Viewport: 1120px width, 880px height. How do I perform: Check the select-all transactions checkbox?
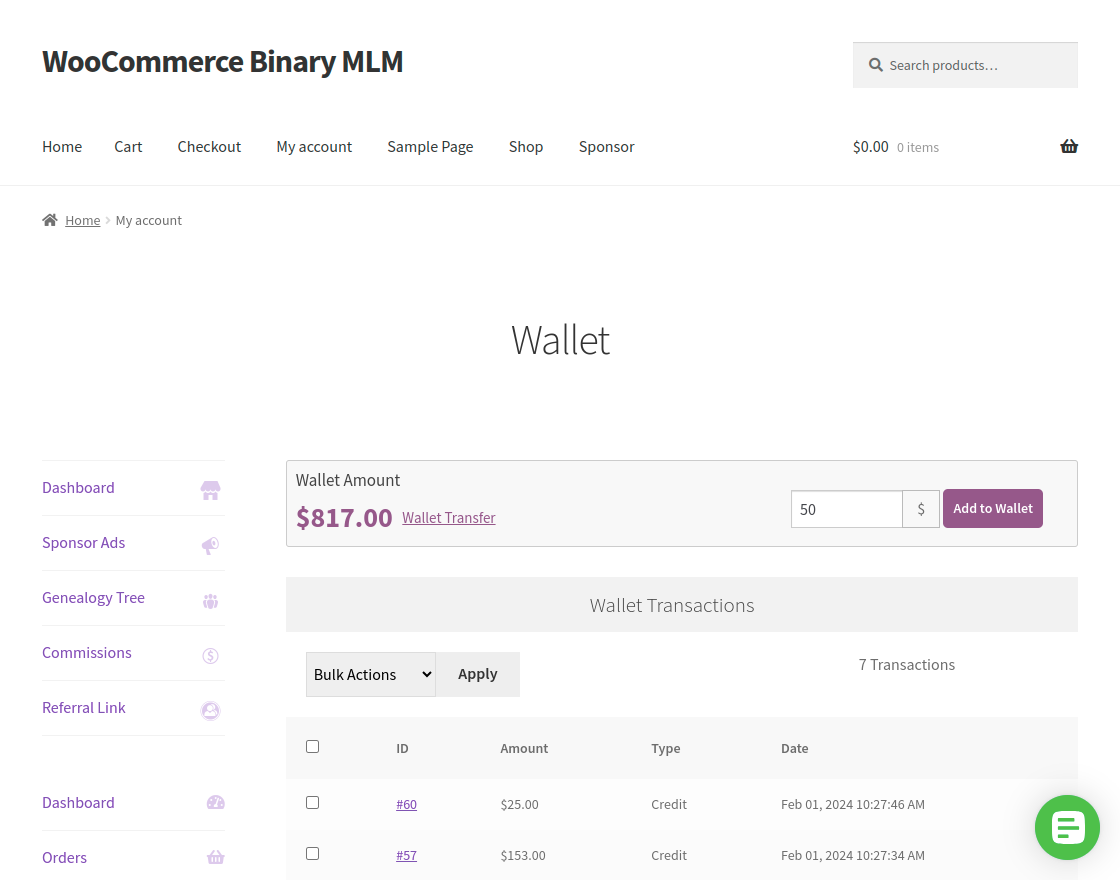click(312, 746)
